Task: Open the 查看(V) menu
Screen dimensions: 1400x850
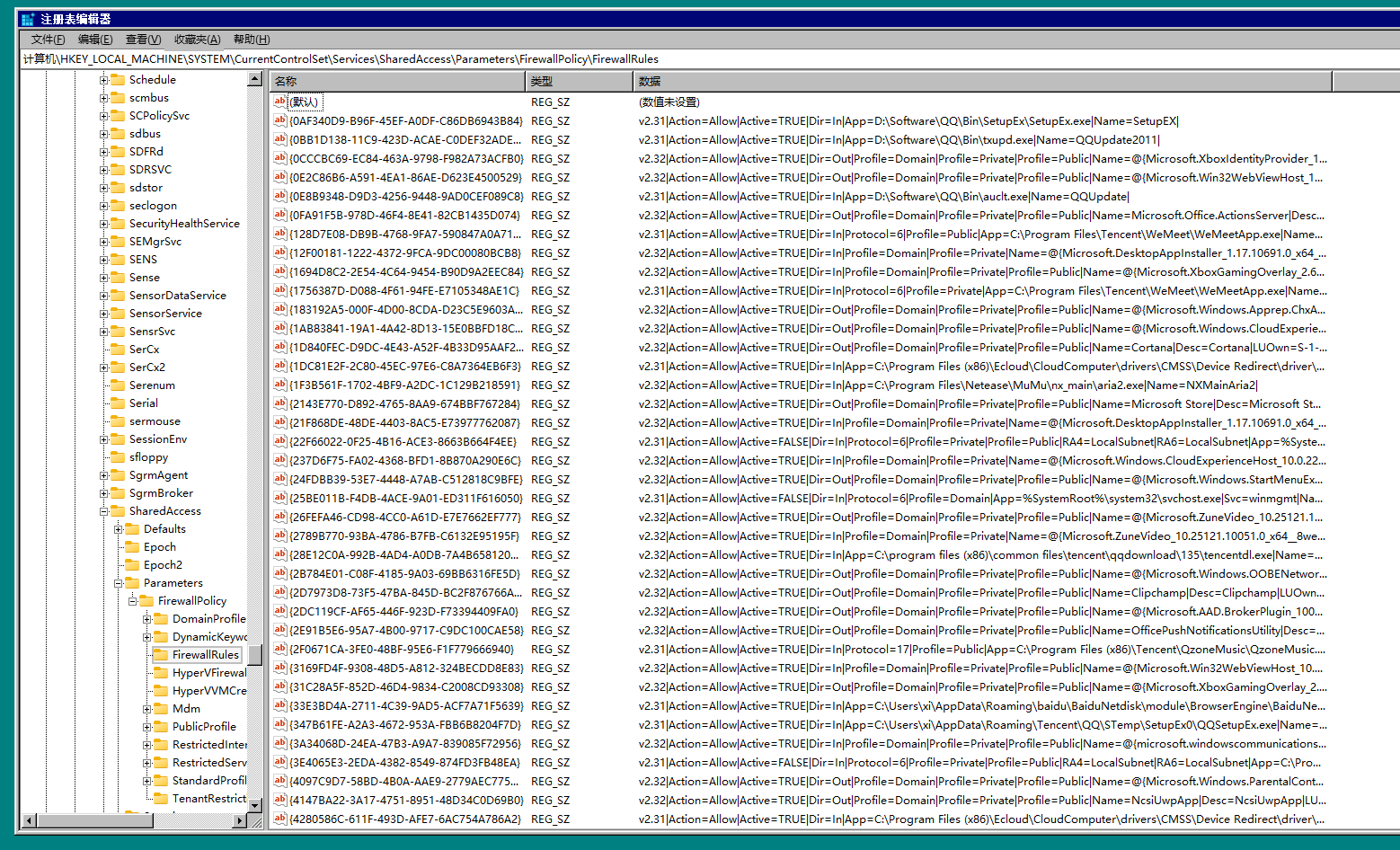Action: 143,40
